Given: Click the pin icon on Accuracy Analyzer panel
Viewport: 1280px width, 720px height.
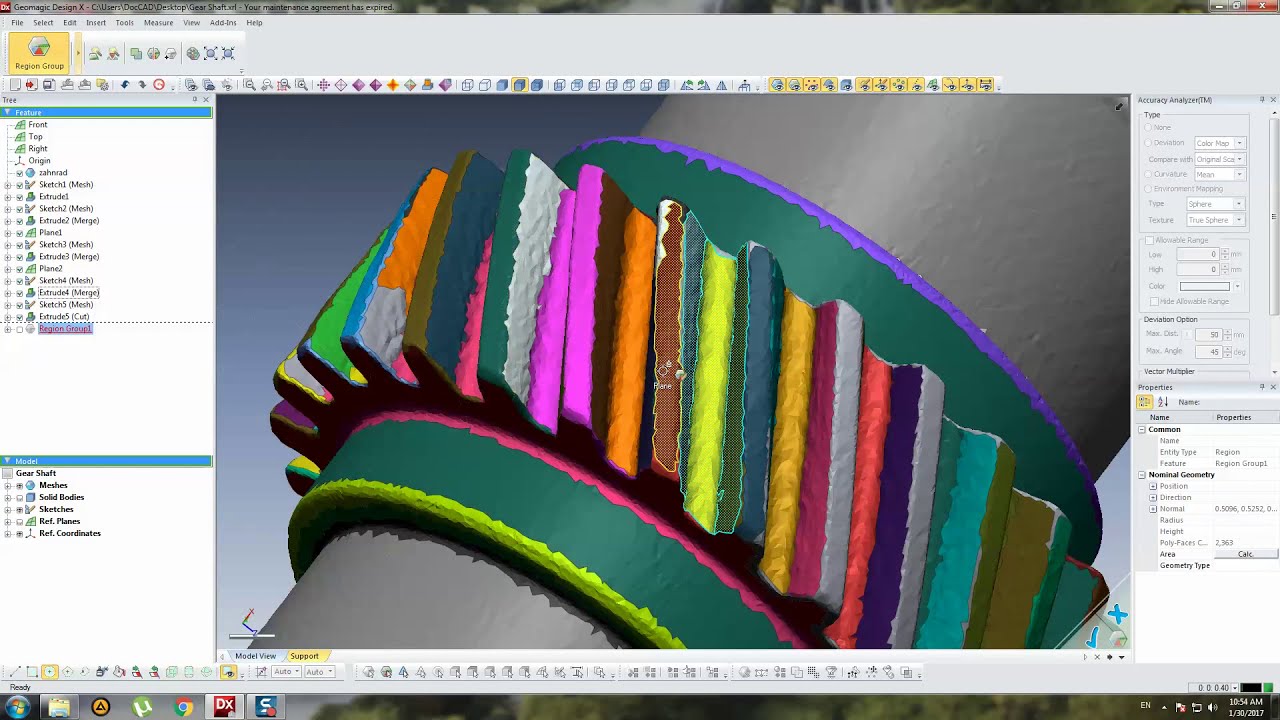Looking at the screenshot, I should pos(1262,100).
